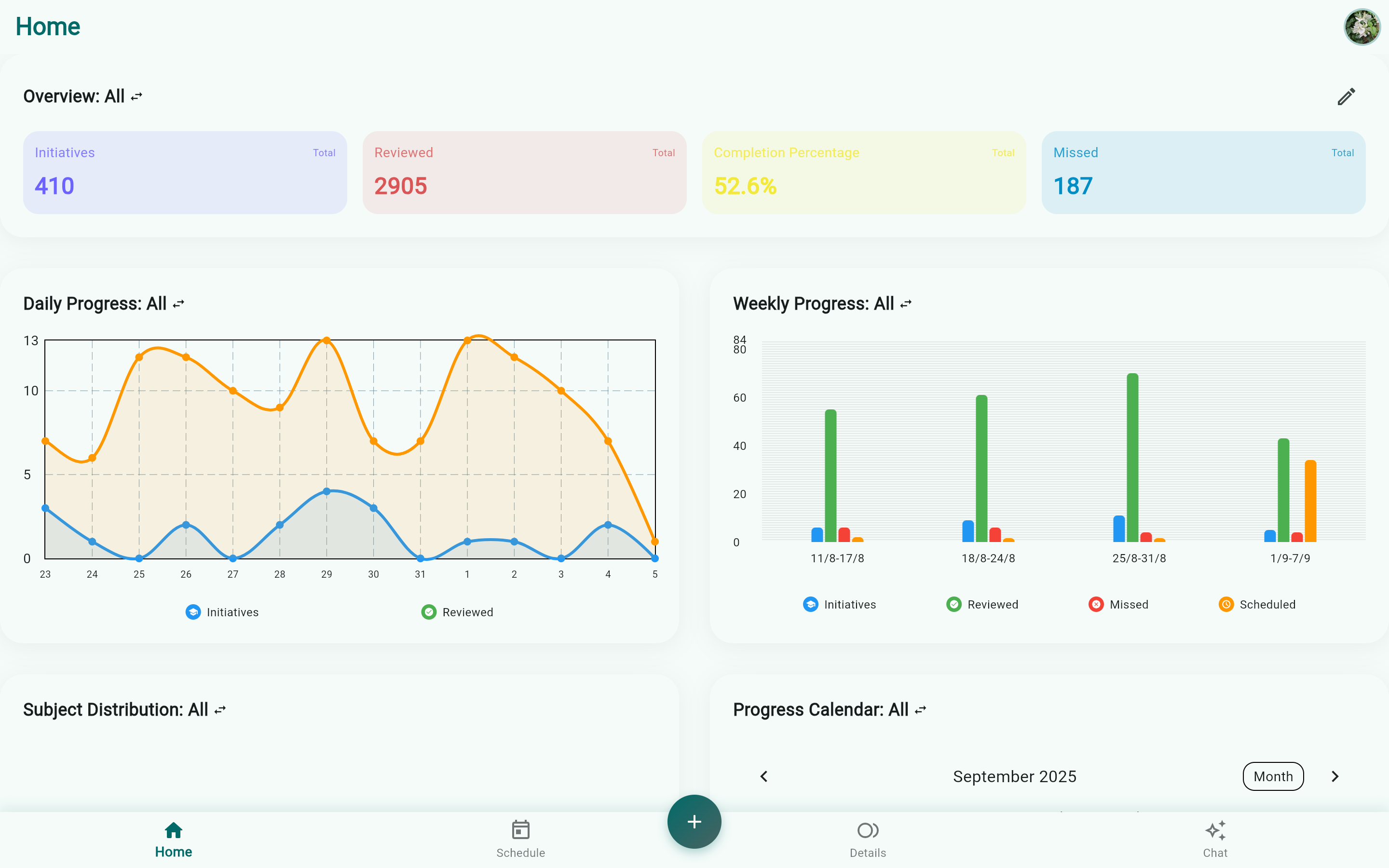This screenshot has height=868, width=1389.
Task: Click the Overview: All heading
Action: point(74,96)
